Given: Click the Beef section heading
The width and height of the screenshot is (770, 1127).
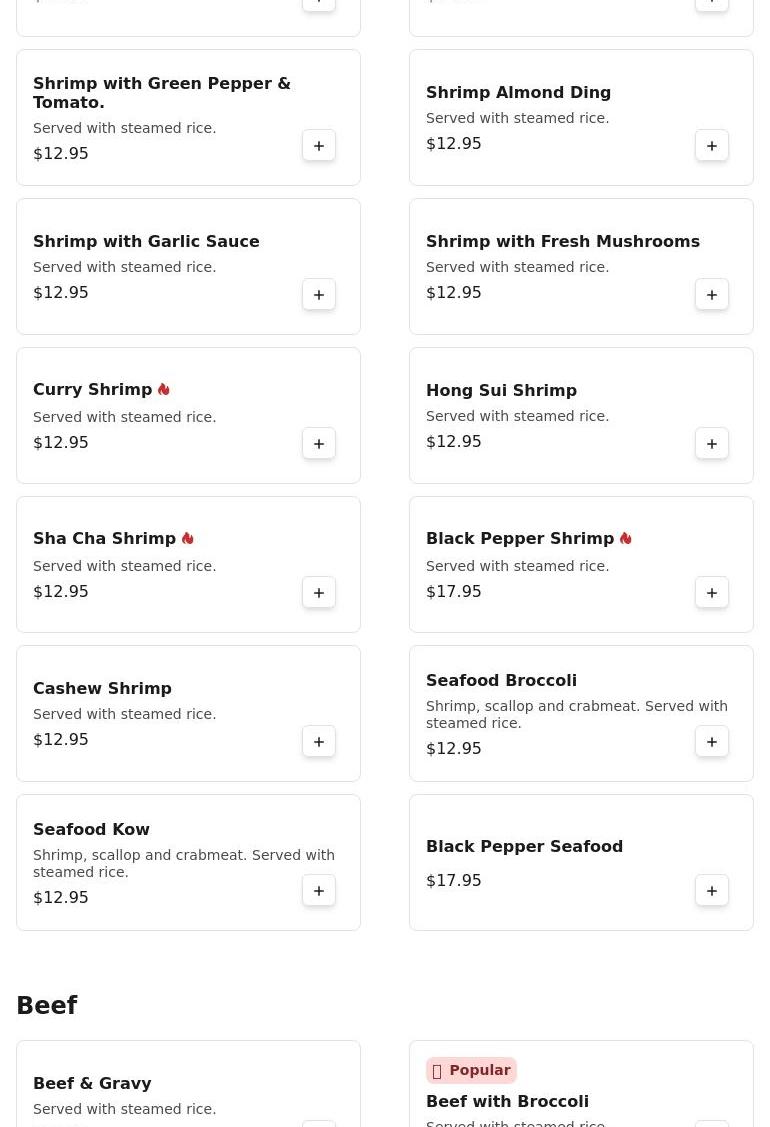Looking at the screenshot, I should point(47,1006).
